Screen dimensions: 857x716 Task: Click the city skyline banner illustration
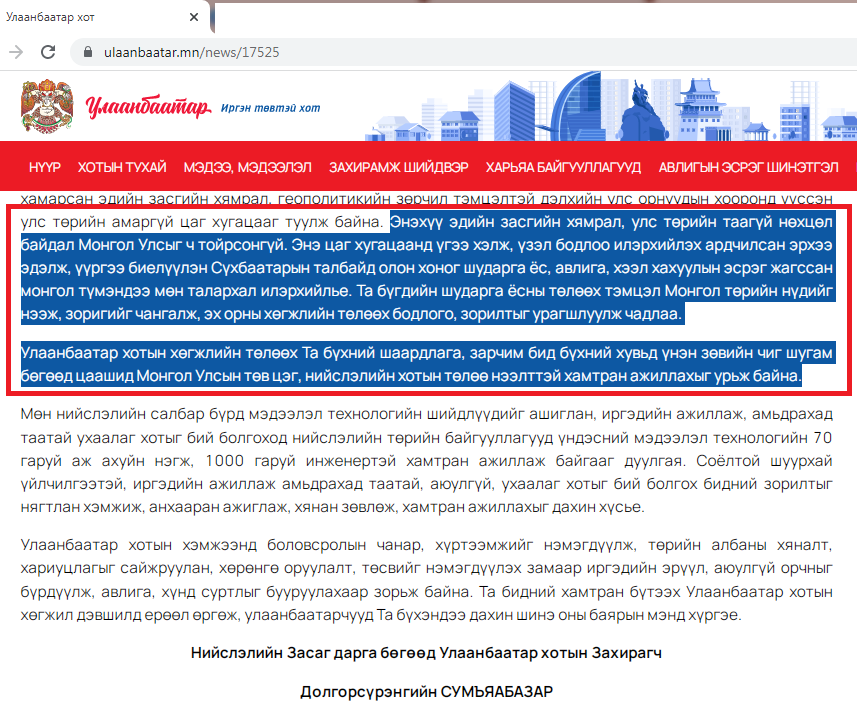(611, 107)
